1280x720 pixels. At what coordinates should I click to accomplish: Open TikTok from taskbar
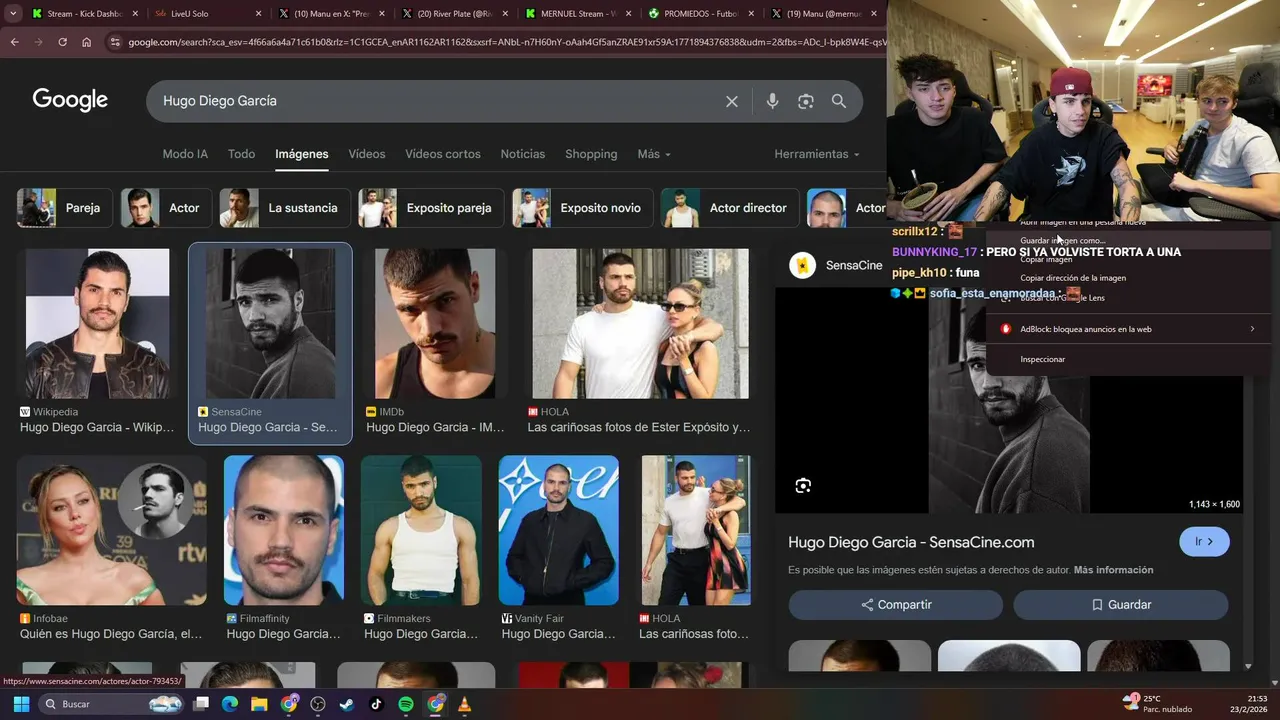pyautogui.click(x=376, y=704)
